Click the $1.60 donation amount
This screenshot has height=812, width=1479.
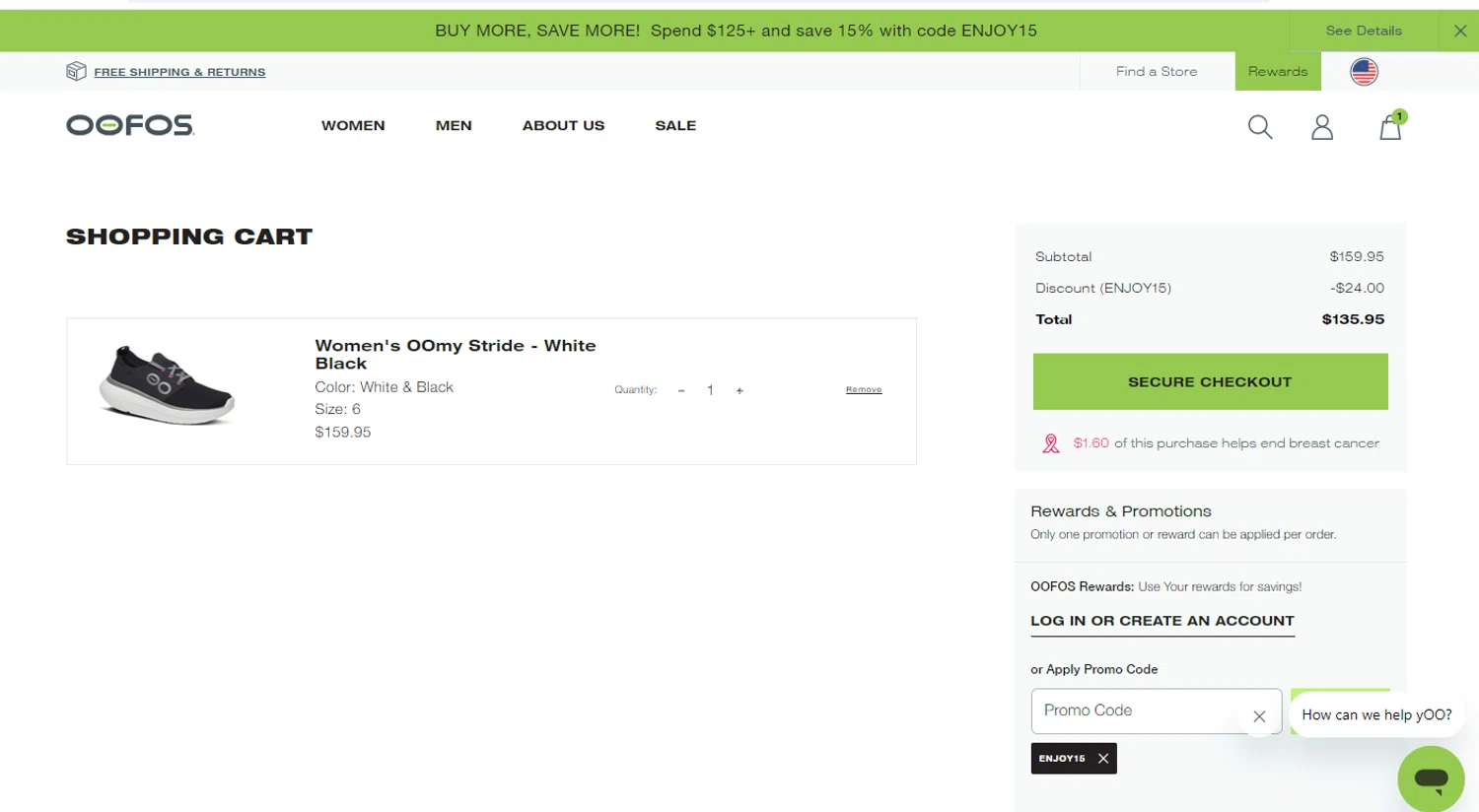point(1091,443)
